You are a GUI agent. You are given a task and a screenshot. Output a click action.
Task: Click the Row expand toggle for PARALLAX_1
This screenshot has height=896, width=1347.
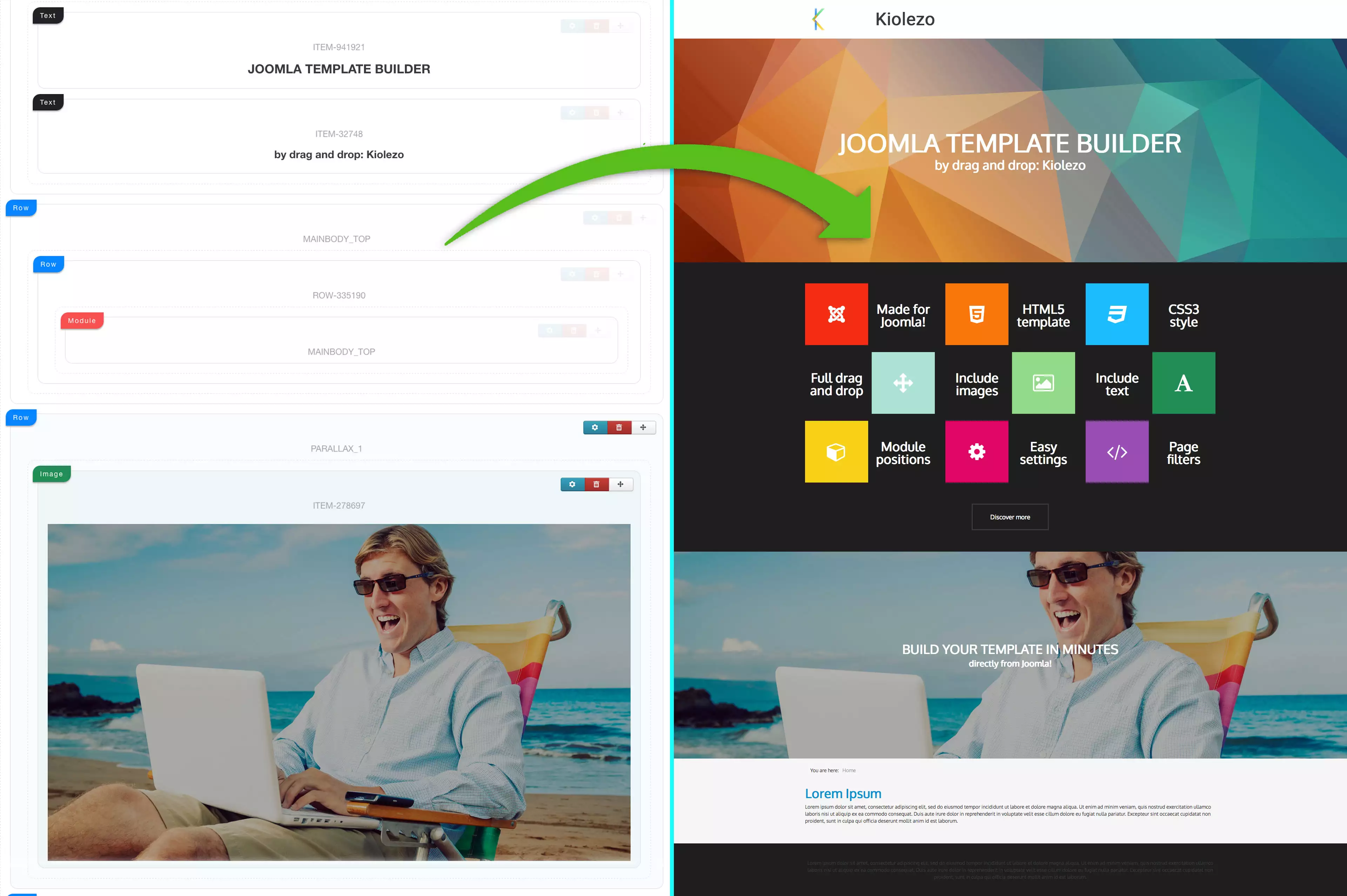coord(22,417)
